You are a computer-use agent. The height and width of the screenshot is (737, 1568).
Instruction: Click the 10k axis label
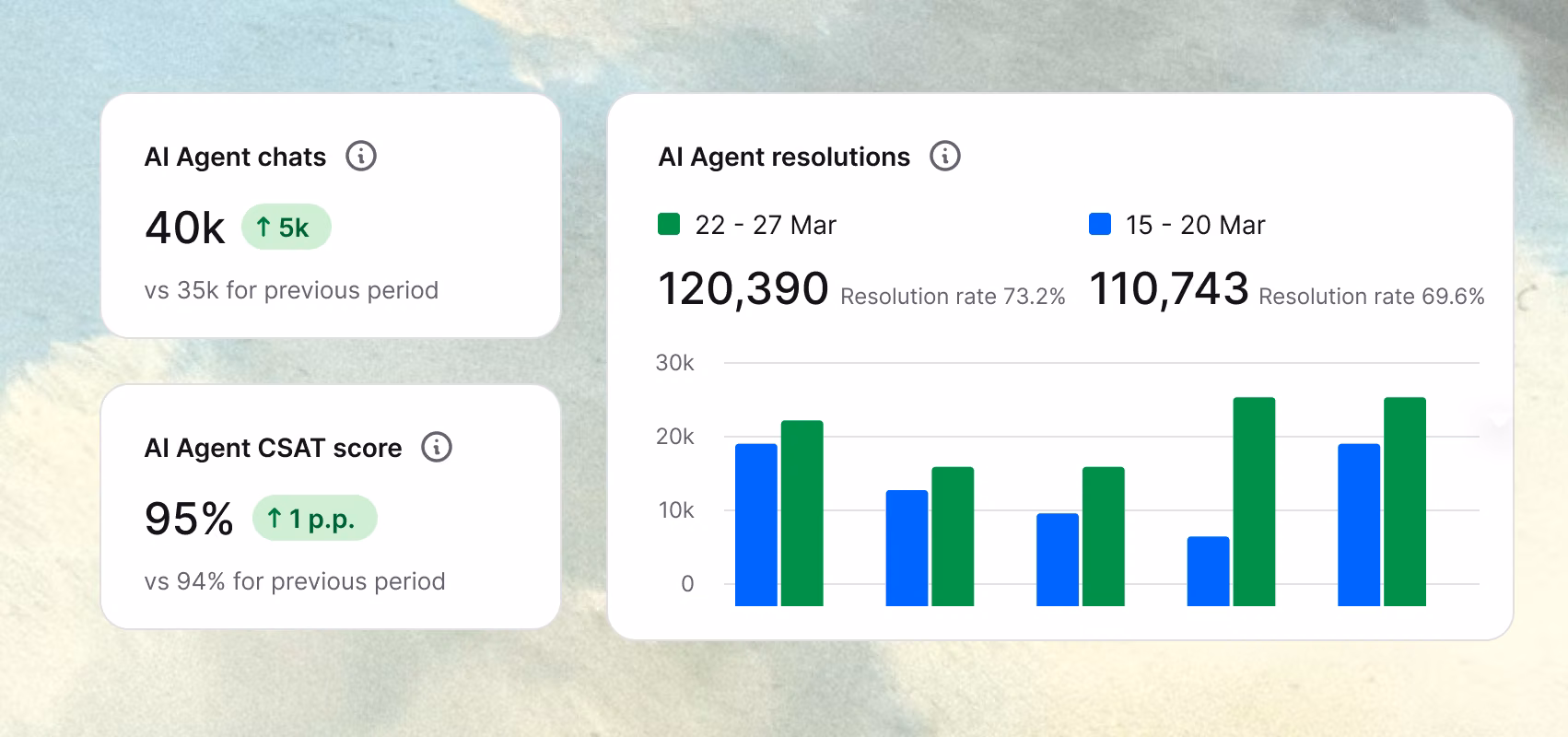[x=675, y=510]
